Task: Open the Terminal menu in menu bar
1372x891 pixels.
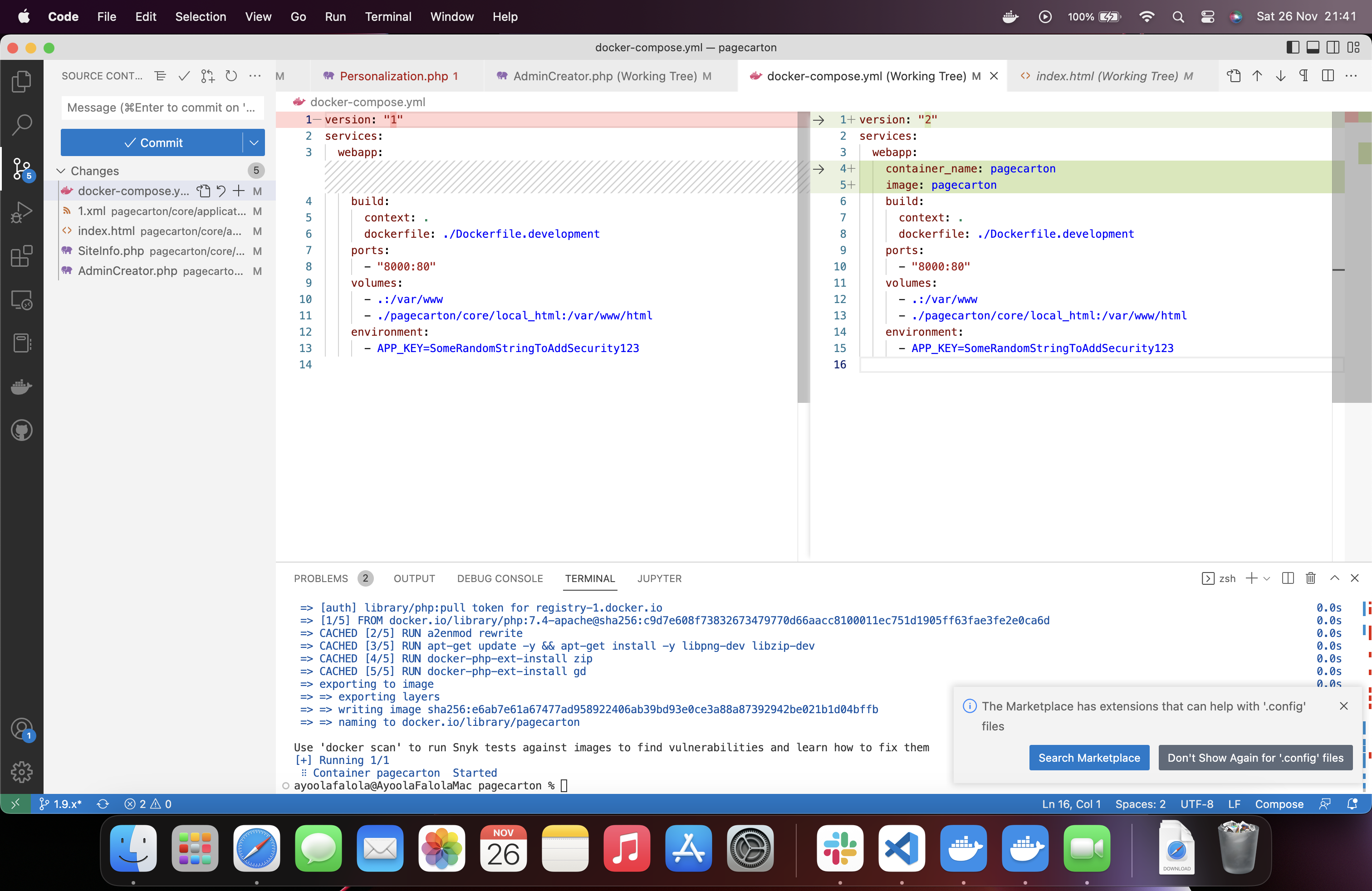Action: tap(388, 17)
